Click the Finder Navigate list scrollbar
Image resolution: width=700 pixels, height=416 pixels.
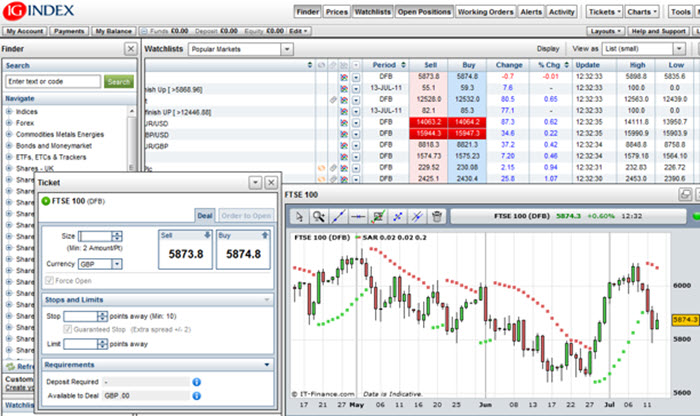131,138
